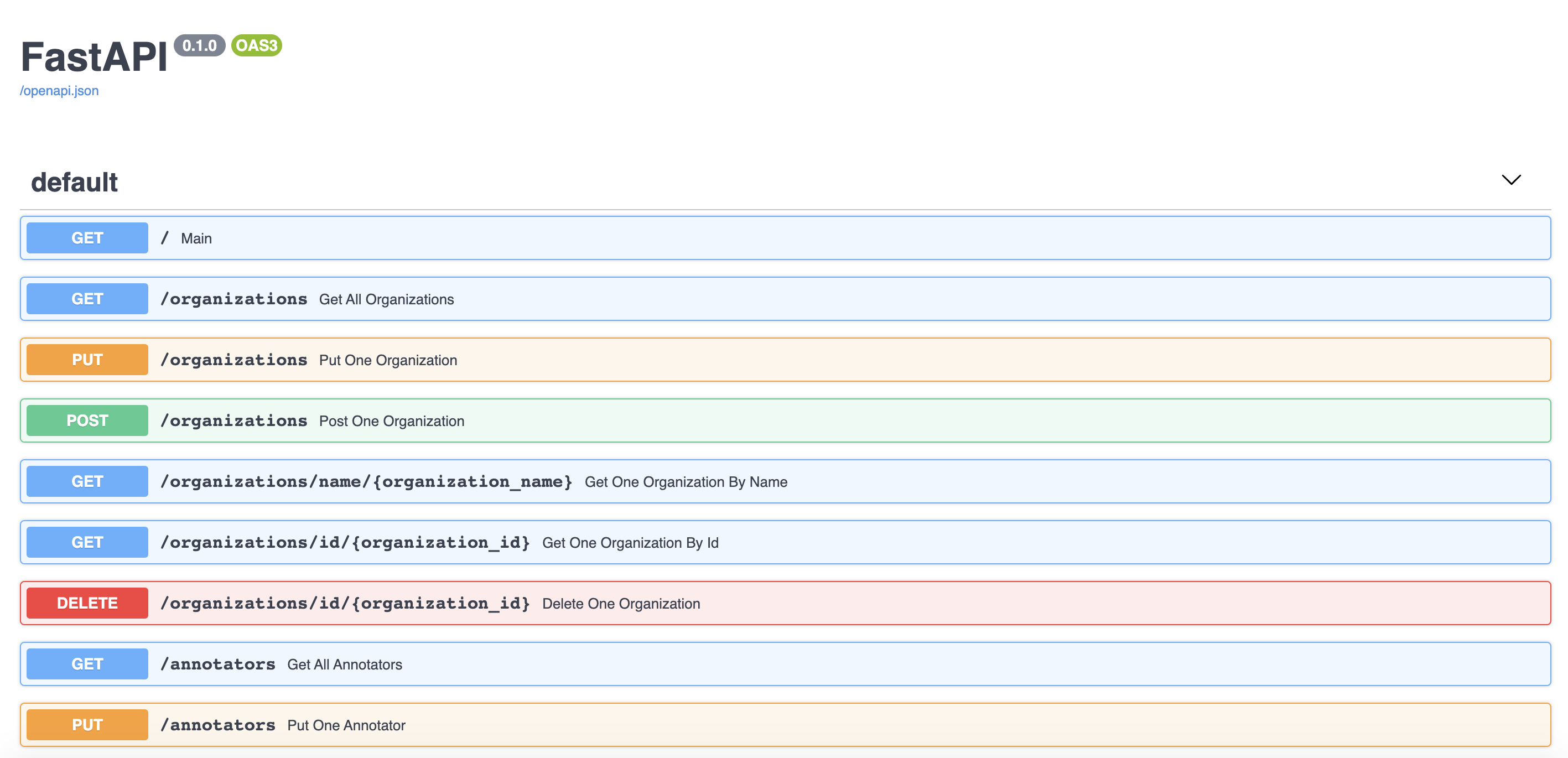
Task: Click POST badge for Post One Organization
Action: coord(87,420)
